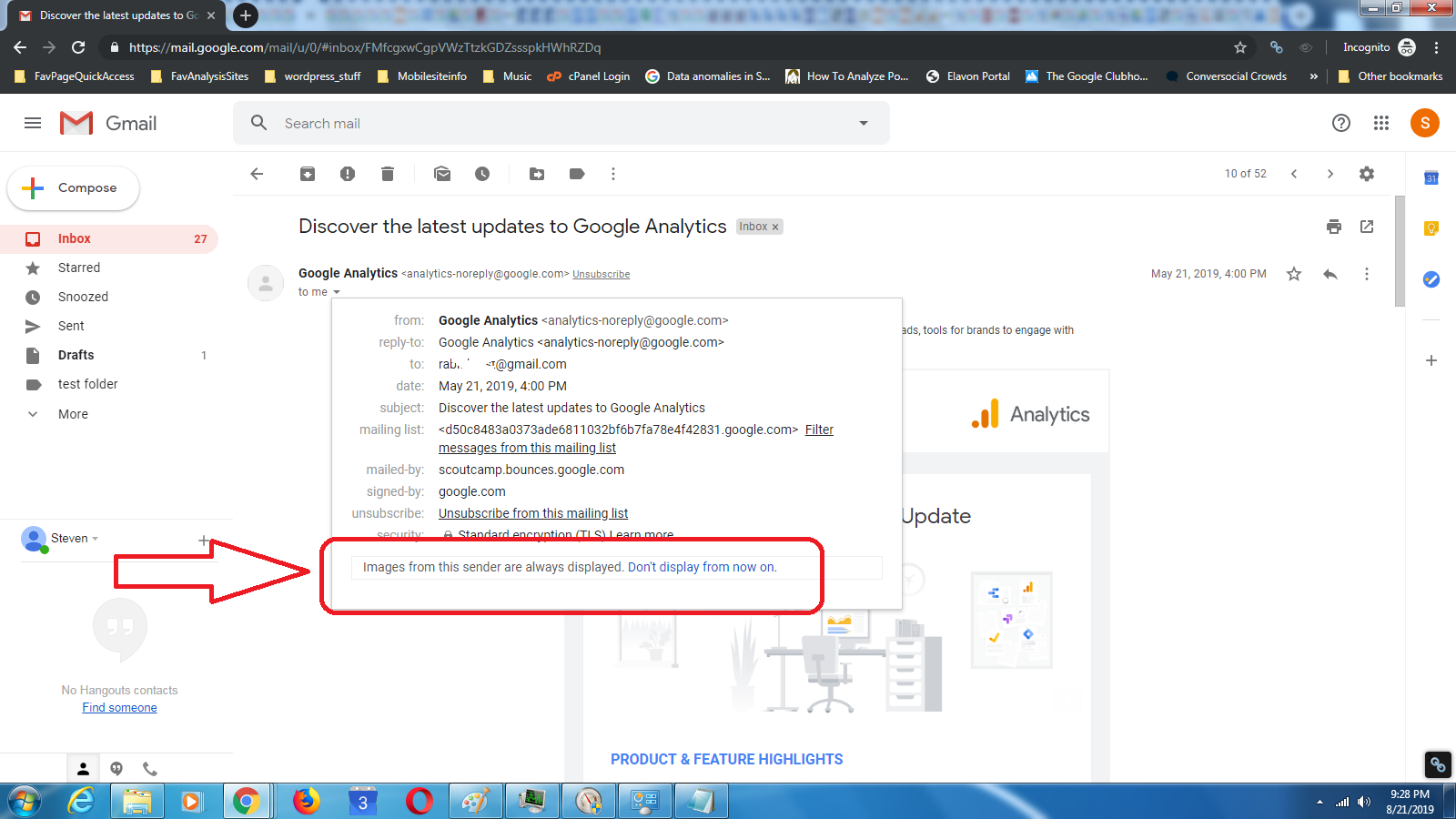Image resolution: width=1456 pixels, height=819 pixels.
Task: Open the Google account avatar S
Action: [1425, 123]
